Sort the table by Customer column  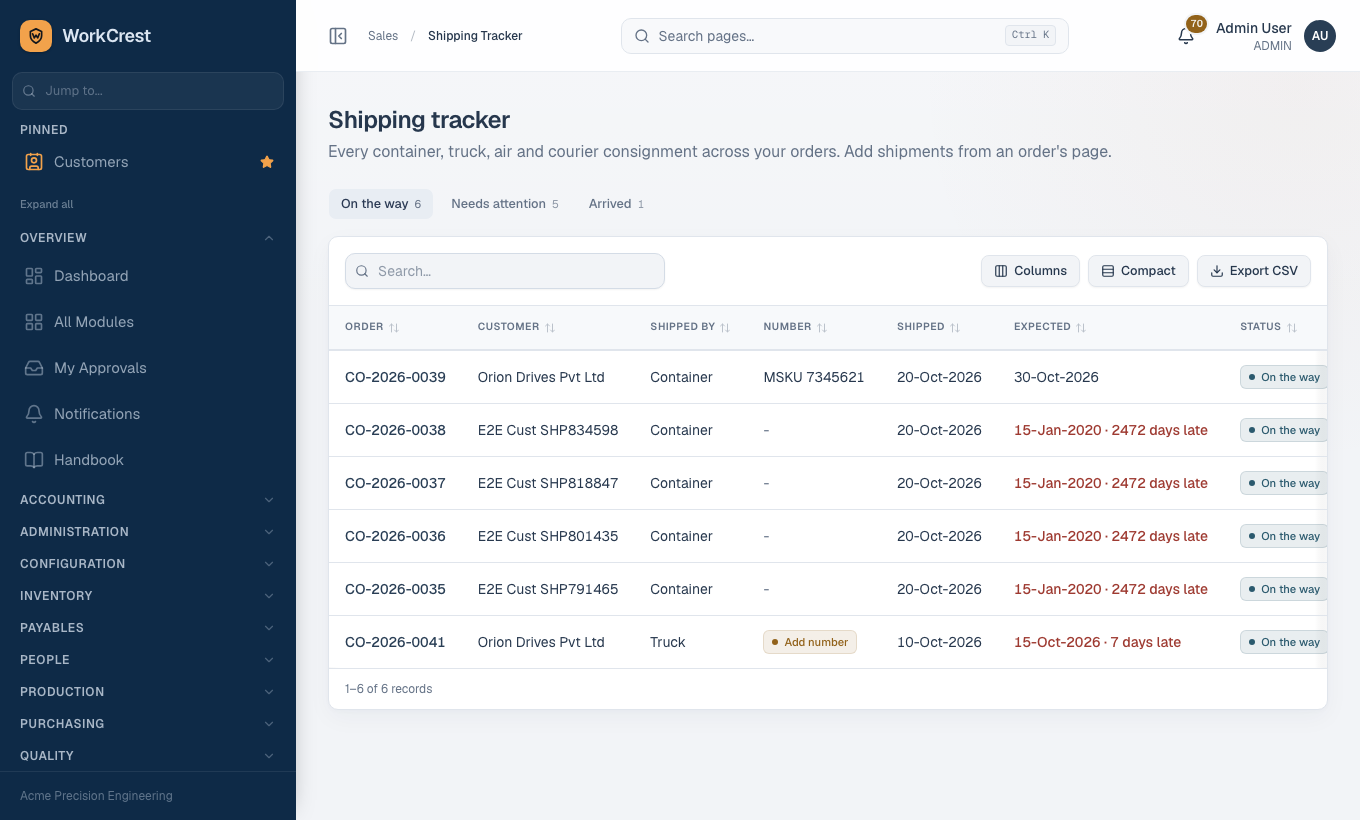coord(516,327)
